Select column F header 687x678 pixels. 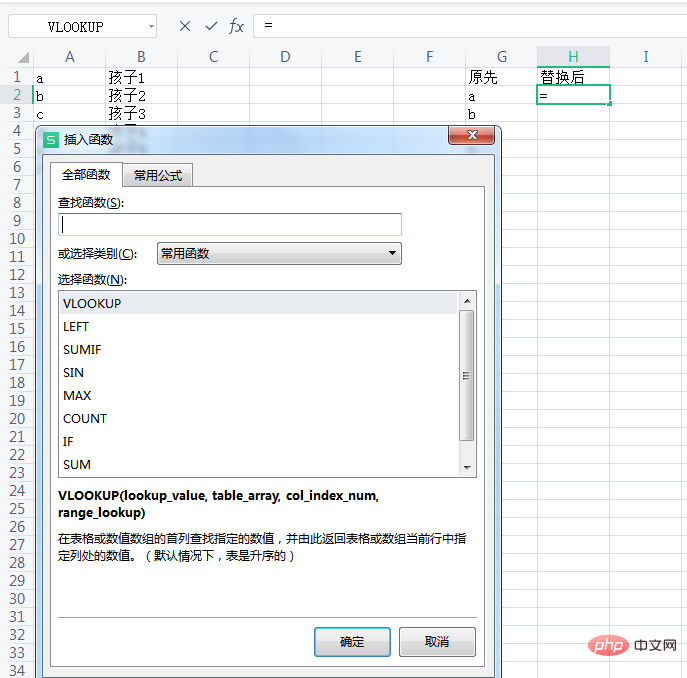(429, 57)
